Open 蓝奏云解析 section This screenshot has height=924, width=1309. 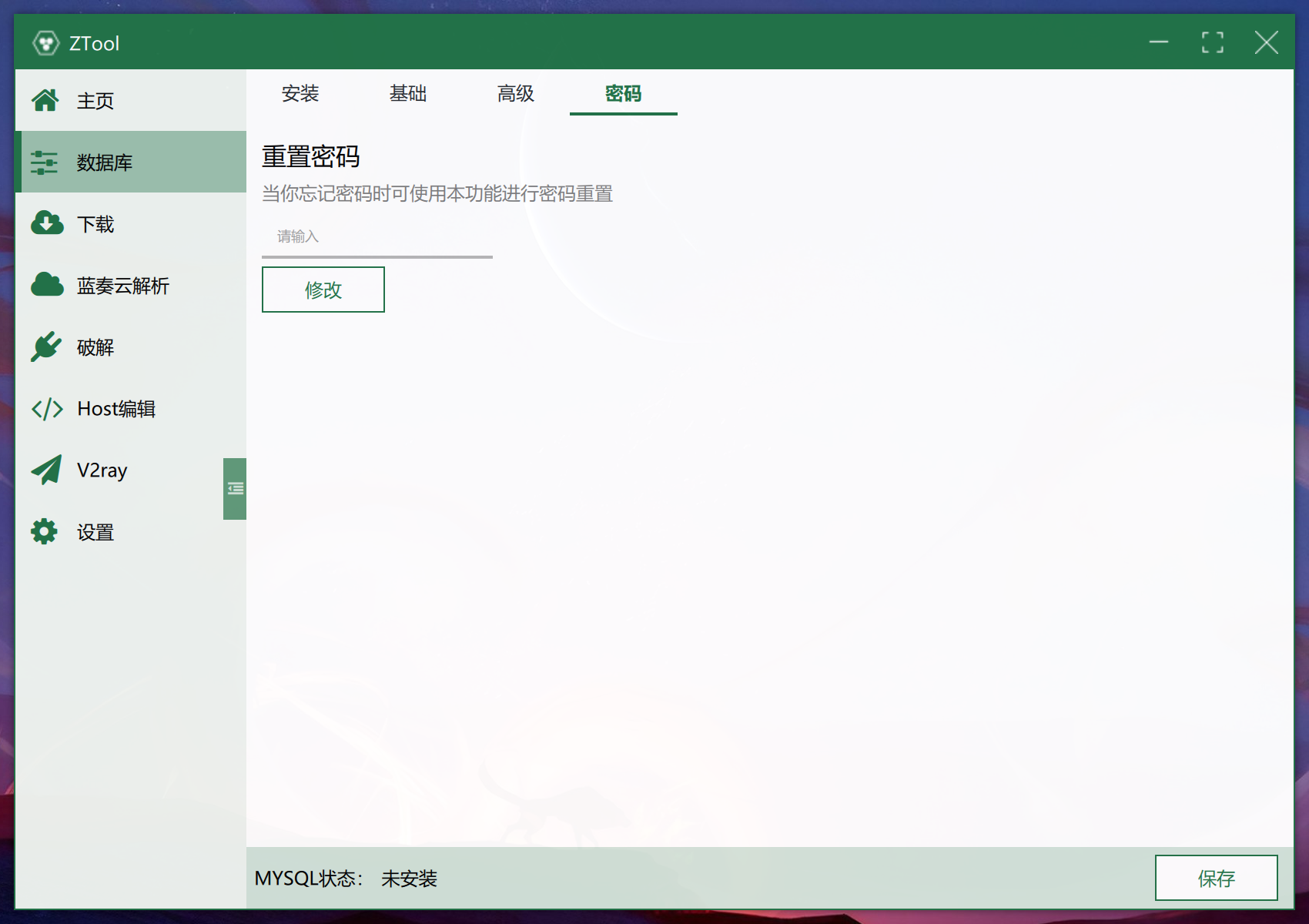(131, 285)
